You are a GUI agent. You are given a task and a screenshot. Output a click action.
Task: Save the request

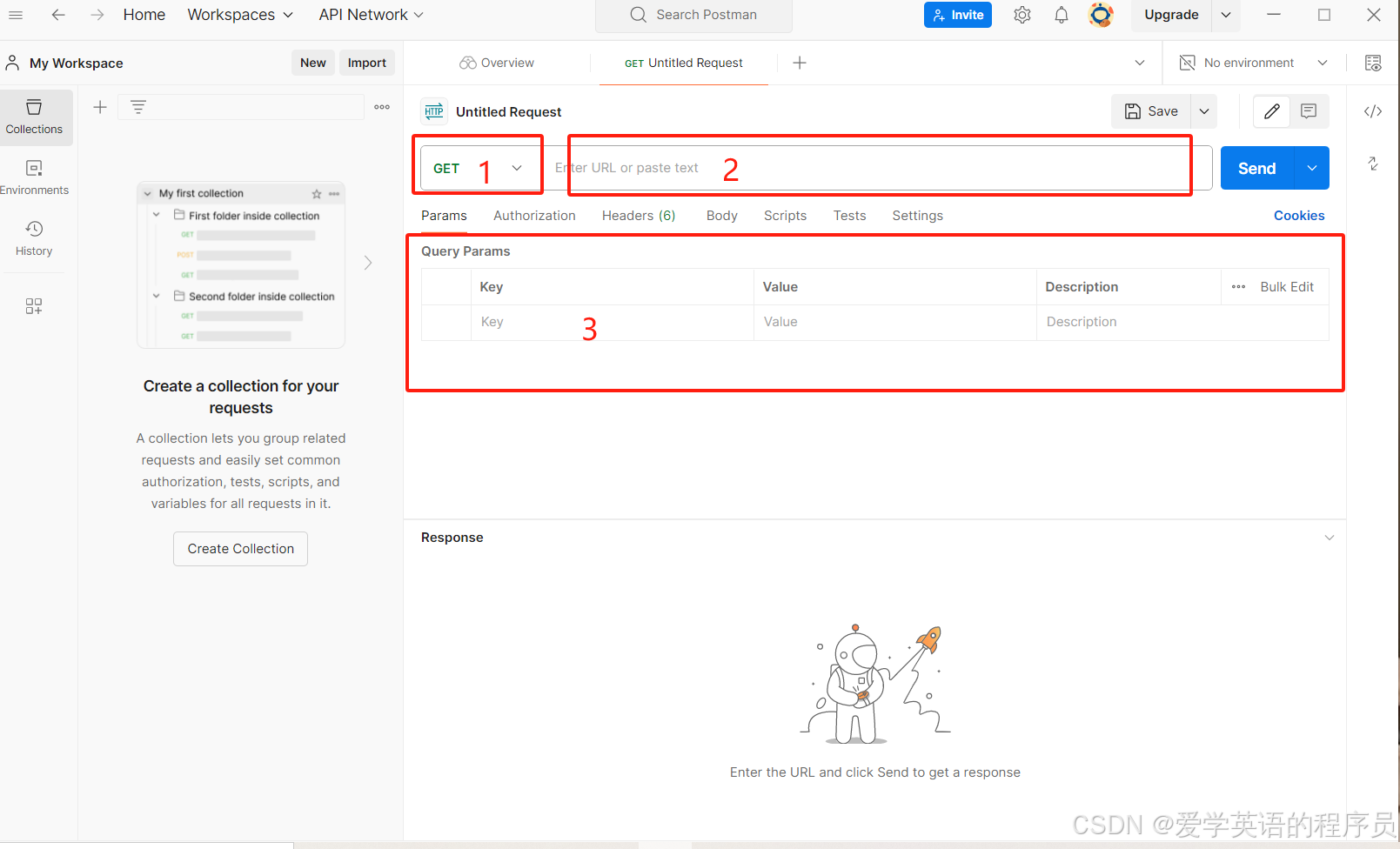(x=1151, y=111)
